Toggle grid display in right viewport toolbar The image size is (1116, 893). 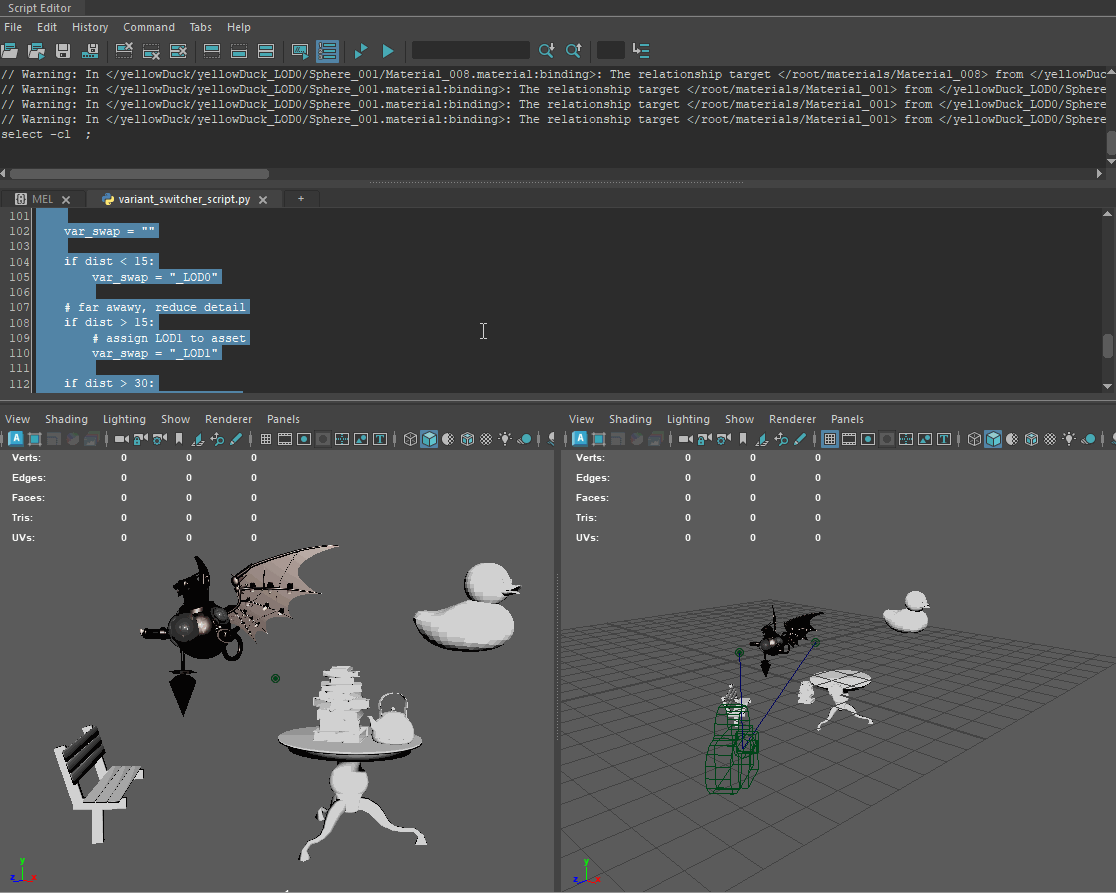click(x=830, y=439)
